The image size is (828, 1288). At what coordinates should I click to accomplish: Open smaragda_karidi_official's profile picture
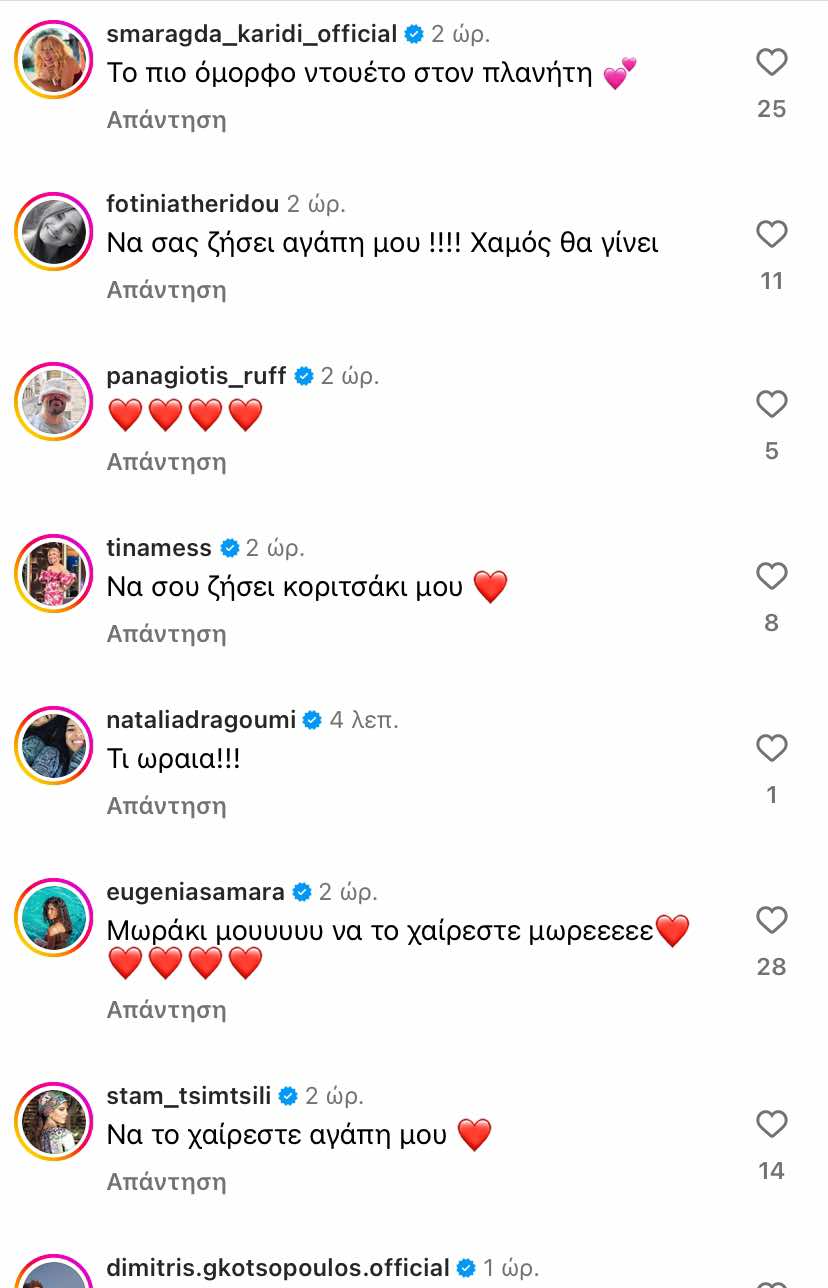point(53,59)
